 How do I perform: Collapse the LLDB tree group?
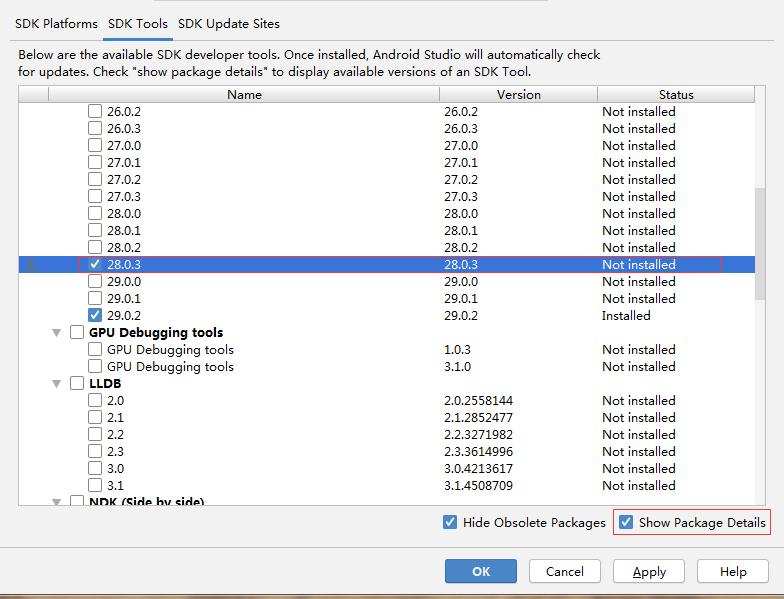(x=57, y=384)
